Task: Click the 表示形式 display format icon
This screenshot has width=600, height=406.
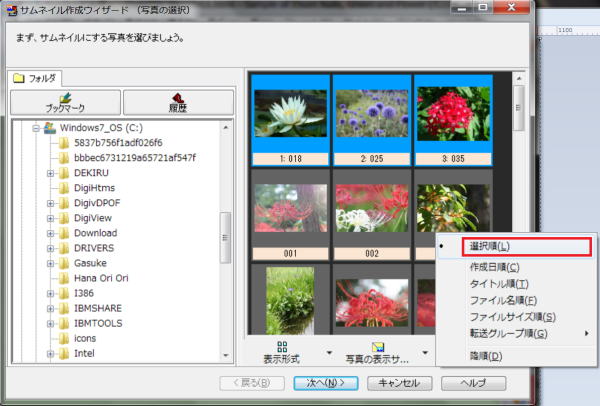Action: (x=282, y=347)
